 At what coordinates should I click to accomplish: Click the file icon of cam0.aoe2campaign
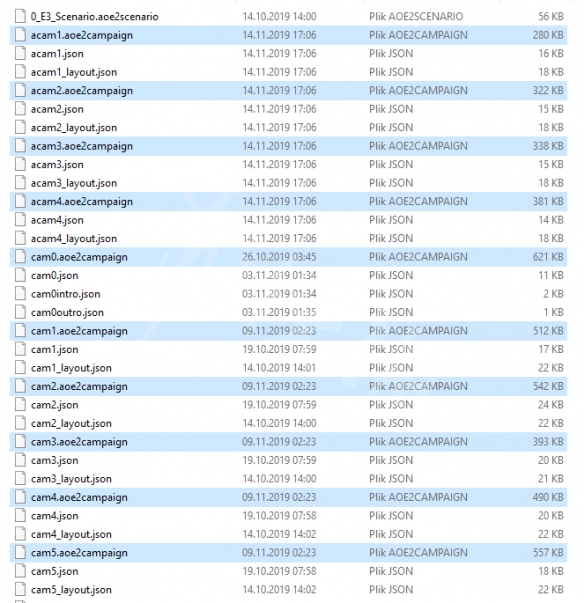pos(20,257)
